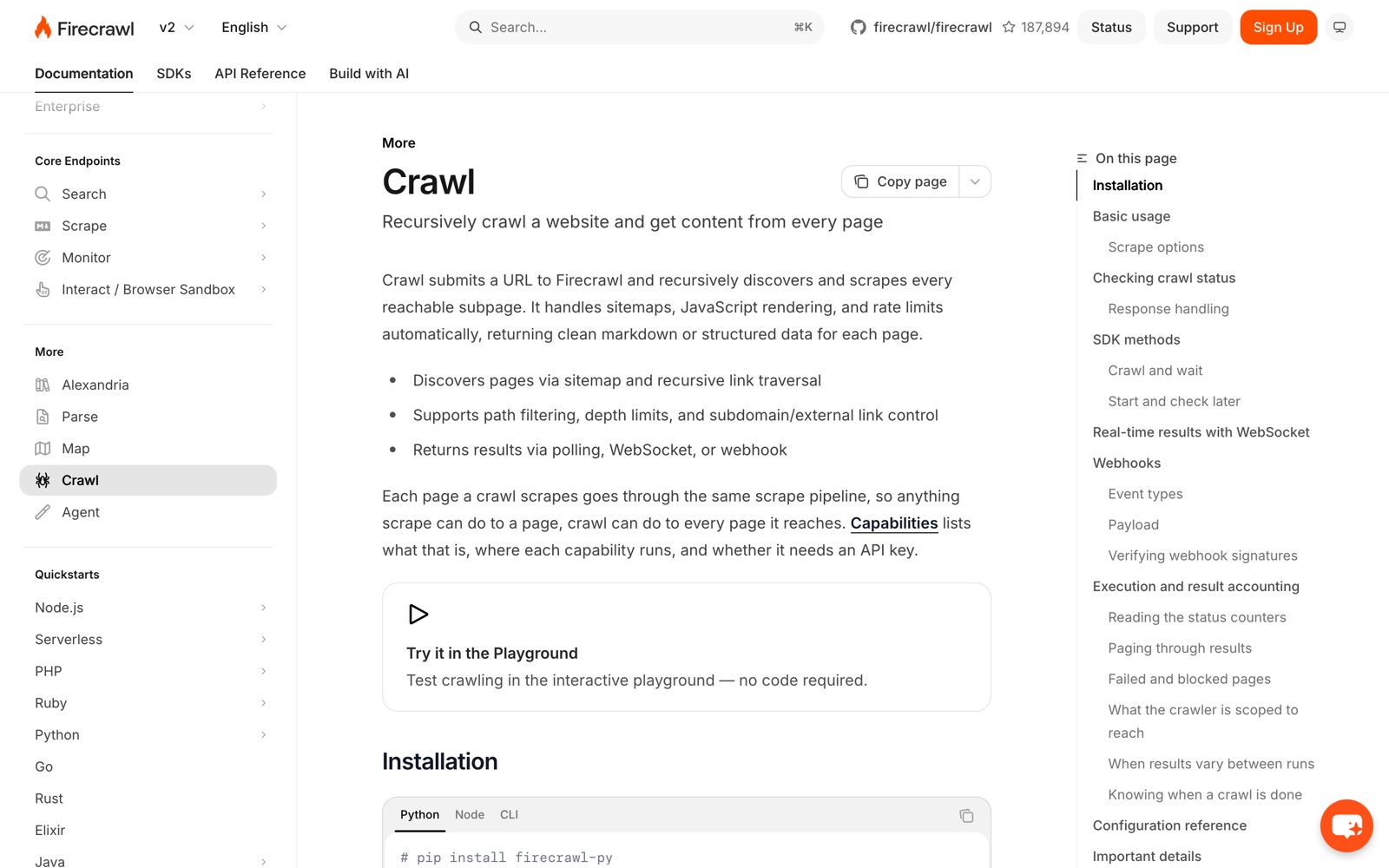
Task: Switch to the SDKs tab
Action: [174, 74]
